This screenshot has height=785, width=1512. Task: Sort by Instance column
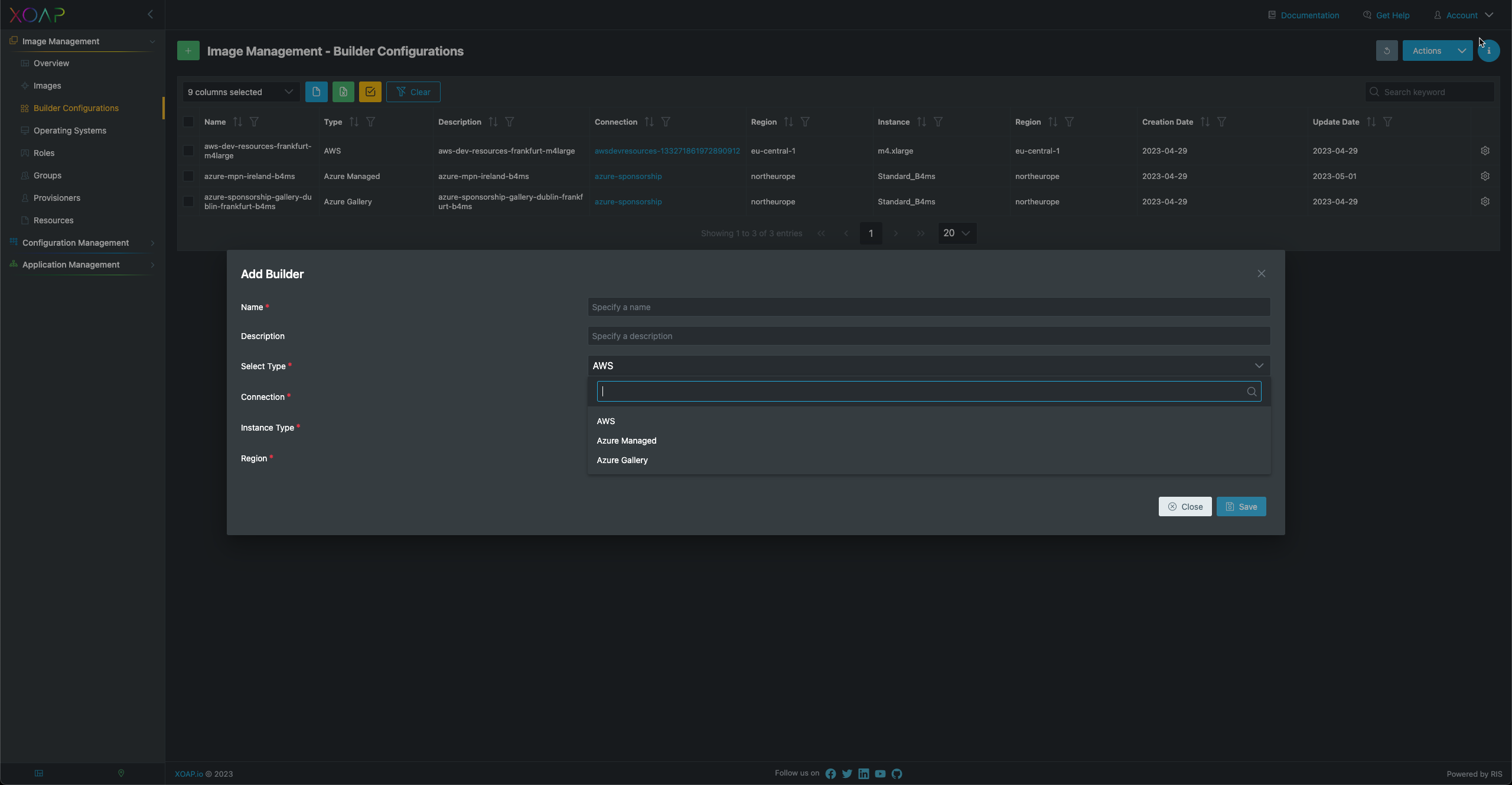pyautogui.click(x=921, y=122)
